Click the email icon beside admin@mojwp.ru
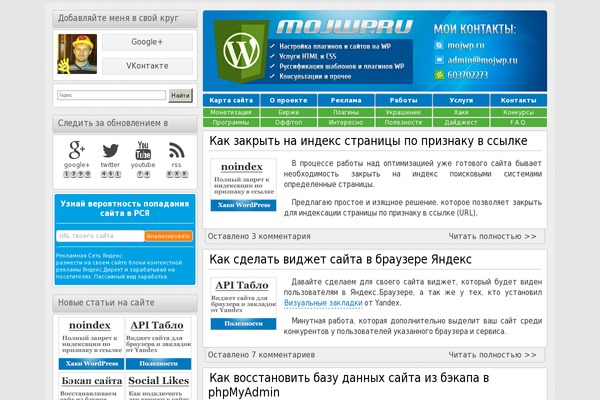 click(x=439, y=60)
